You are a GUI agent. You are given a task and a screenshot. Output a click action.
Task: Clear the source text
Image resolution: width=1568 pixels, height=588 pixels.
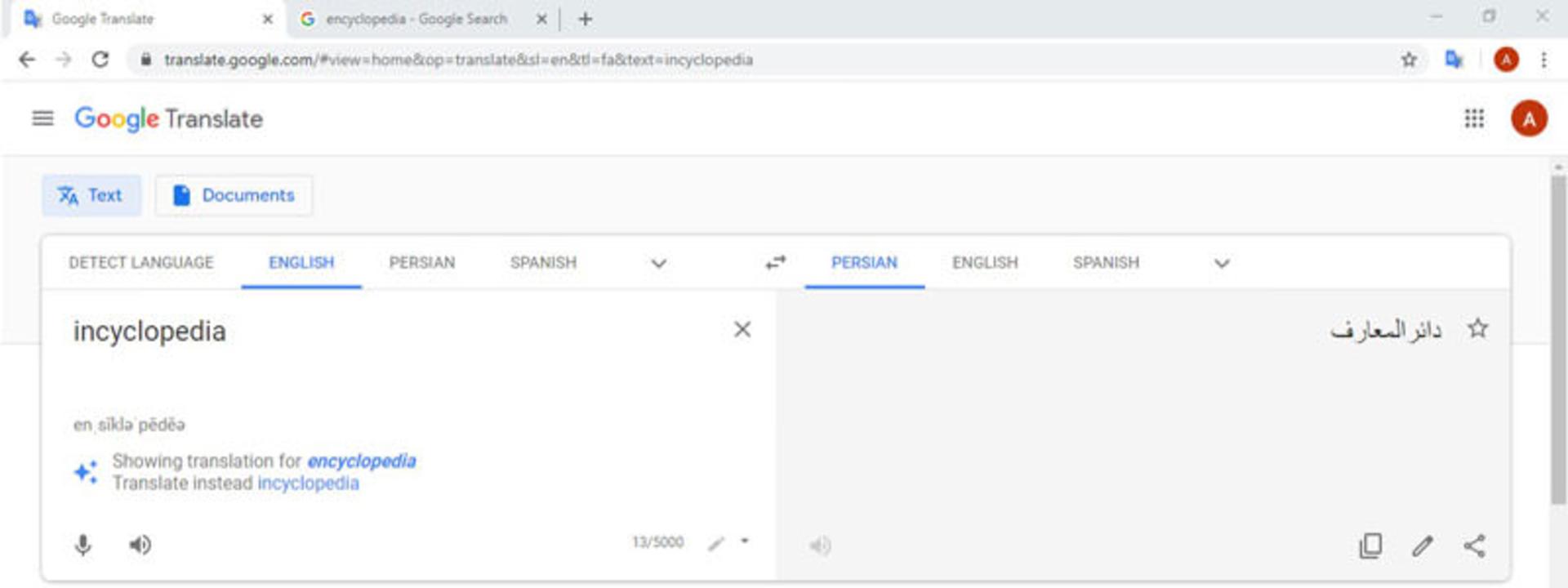[x=742, y=329]
